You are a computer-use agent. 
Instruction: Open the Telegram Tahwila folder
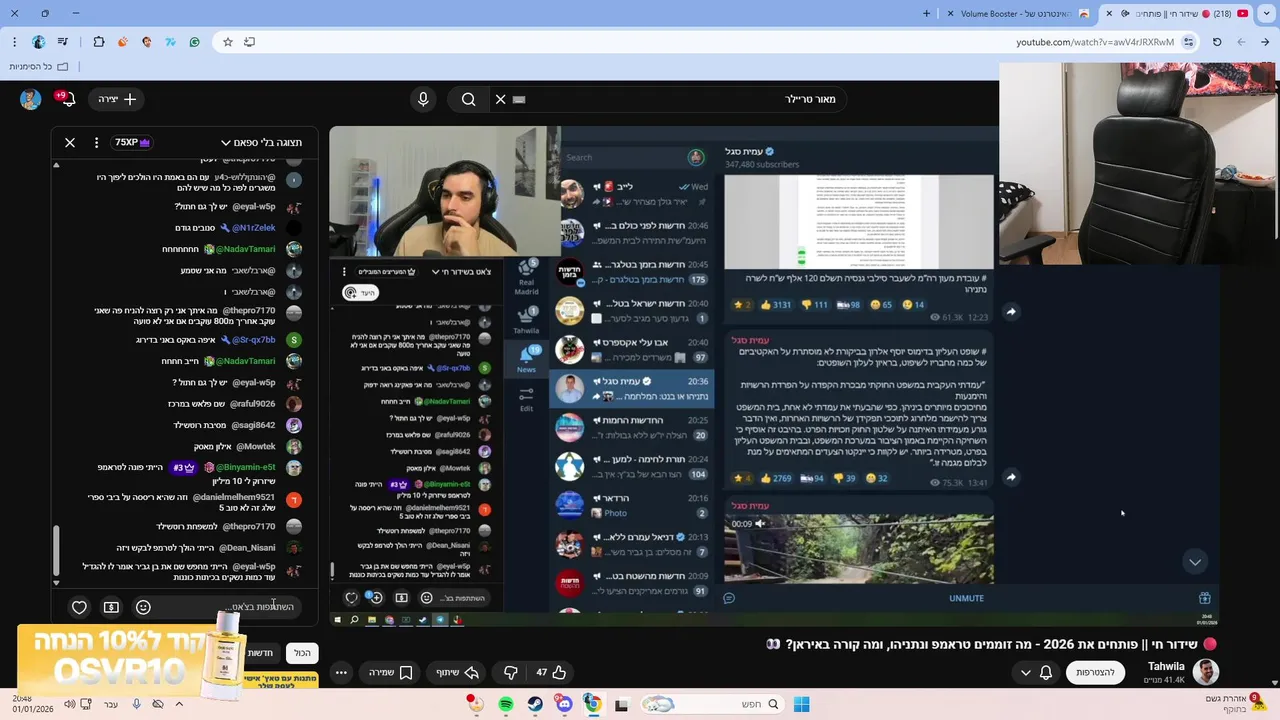coord(526,319)
